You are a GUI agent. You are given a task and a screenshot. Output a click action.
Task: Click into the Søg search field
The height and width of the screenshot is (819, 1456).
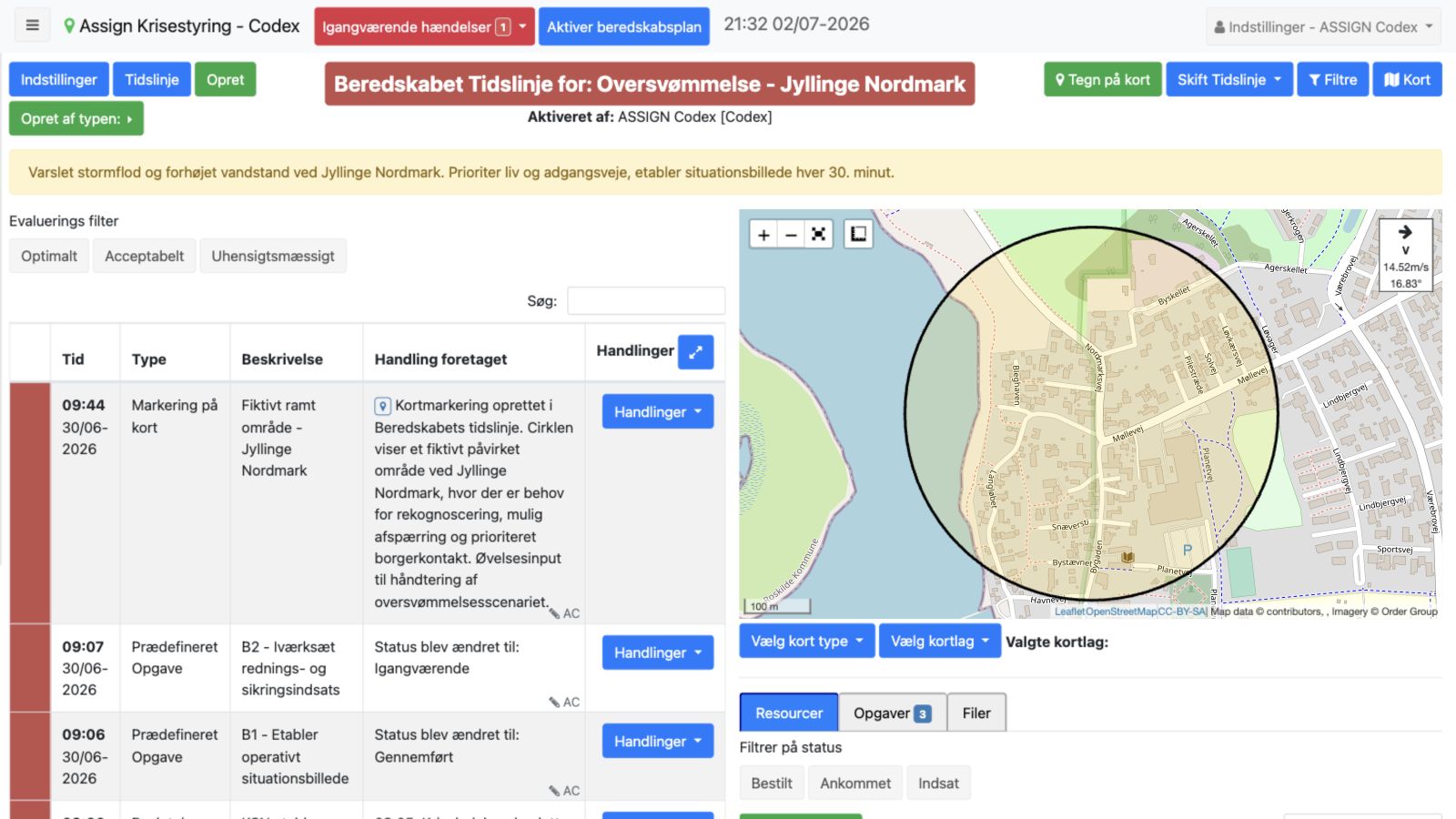(x=646, y=300)
